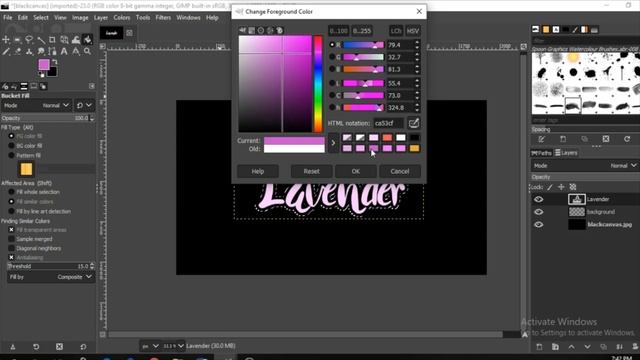Enable Diagonal neighbors checkbox
Image resolution: width=640 pixels, height=360 pixels.
tap(11, 248)
